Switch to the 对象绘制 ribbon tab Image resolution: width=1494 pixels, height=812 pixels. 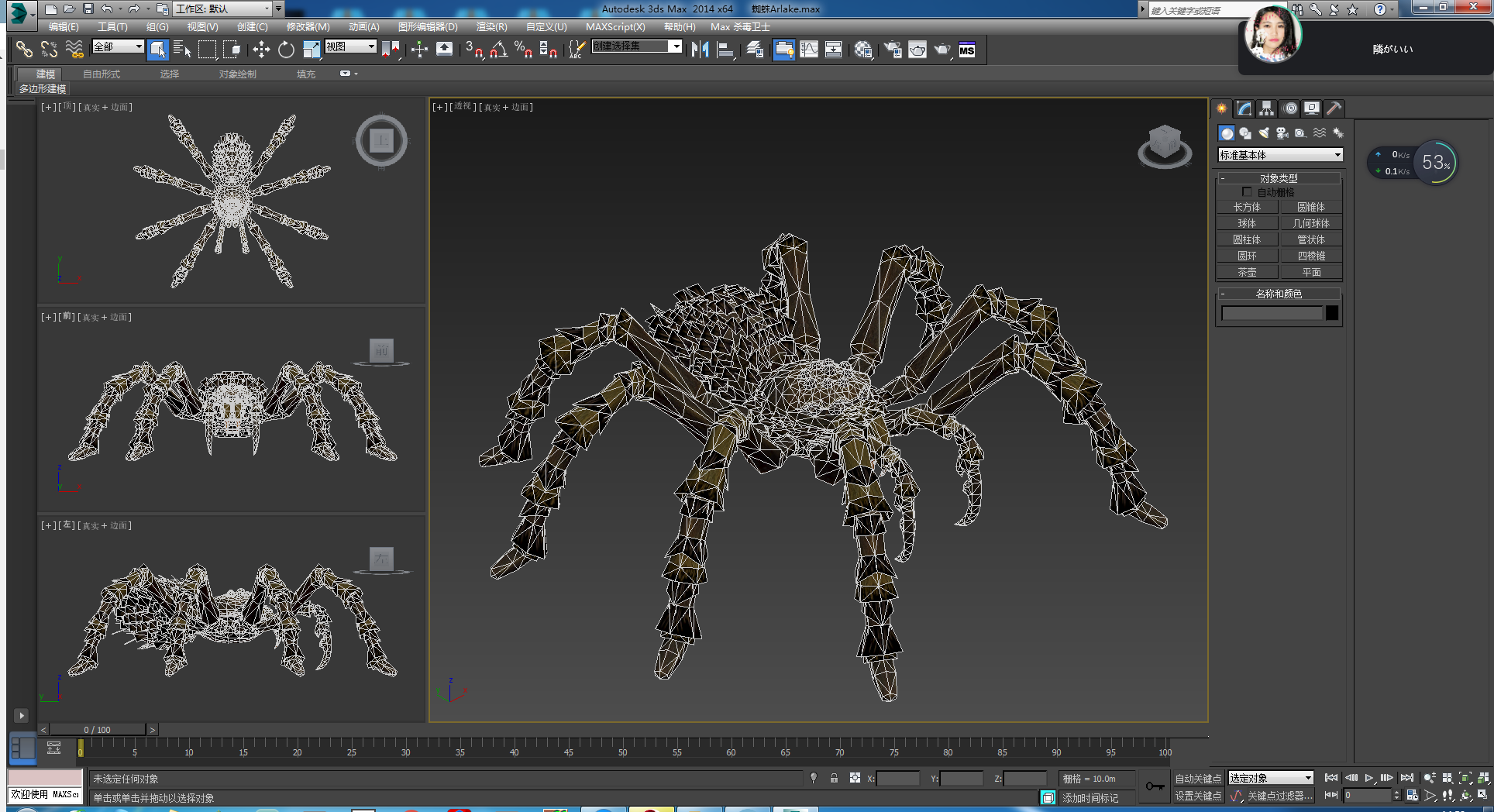coord(237,74)
